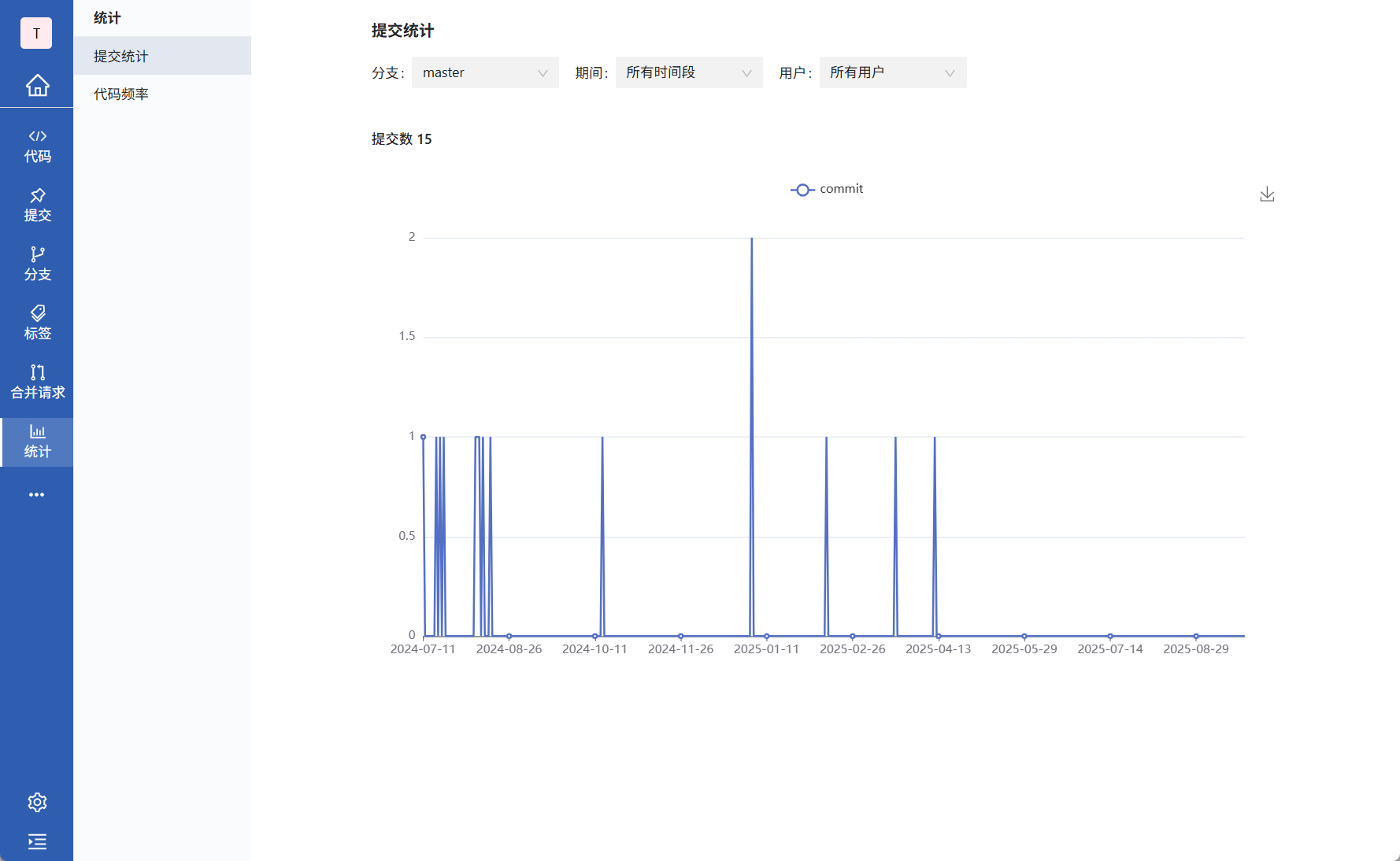Open the 标签 tags section
Image resolution: width=1400 pixels, height=861 pixels.
(x=37, y=323)
